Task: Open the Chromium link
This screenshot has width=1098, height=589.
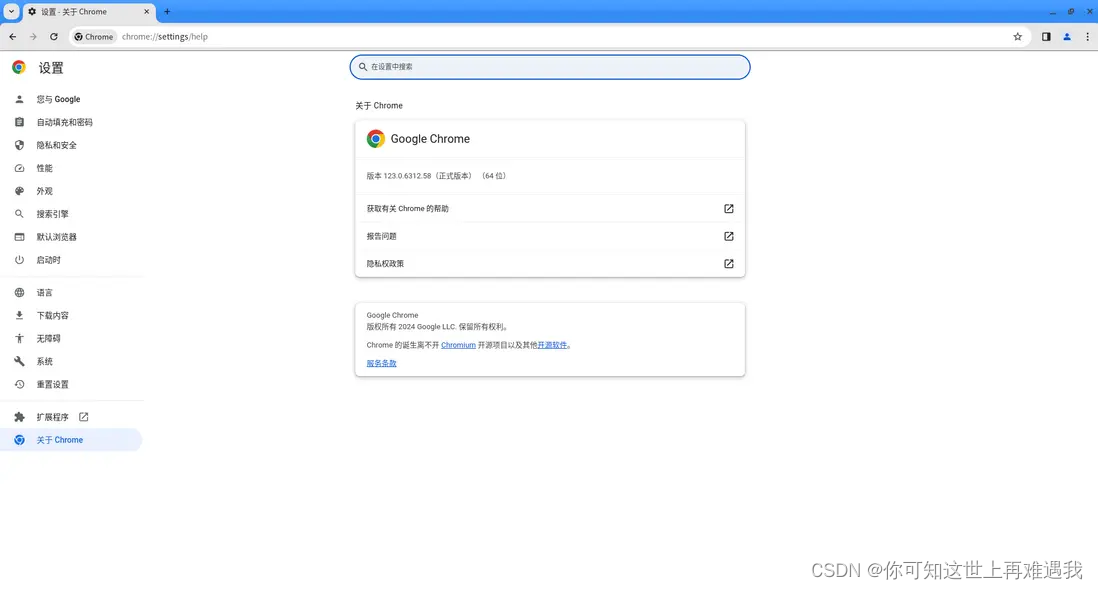Action: [x=458, y=345]
